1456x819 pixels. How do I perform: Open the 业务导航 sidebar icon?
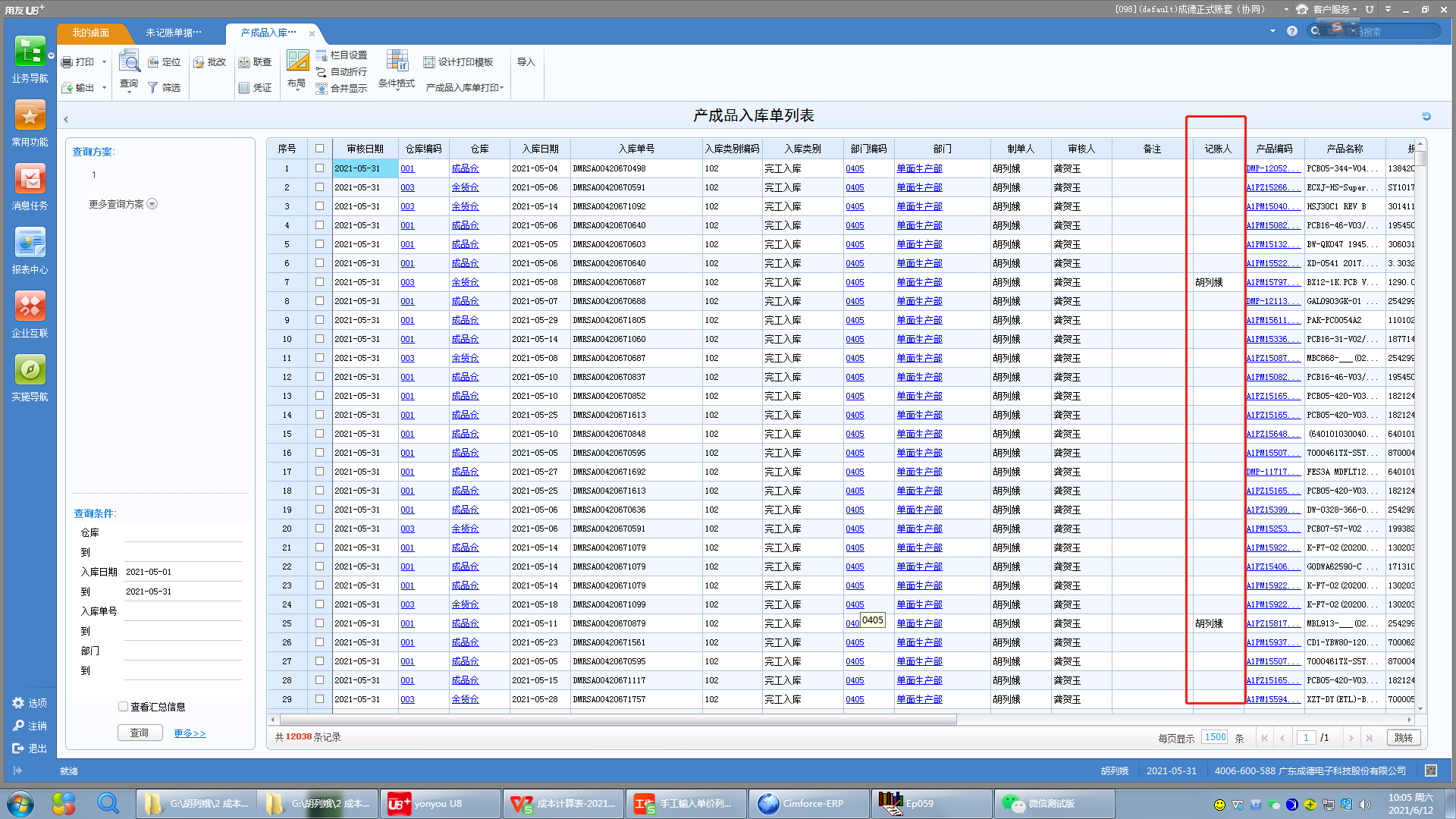coord(30,52)
